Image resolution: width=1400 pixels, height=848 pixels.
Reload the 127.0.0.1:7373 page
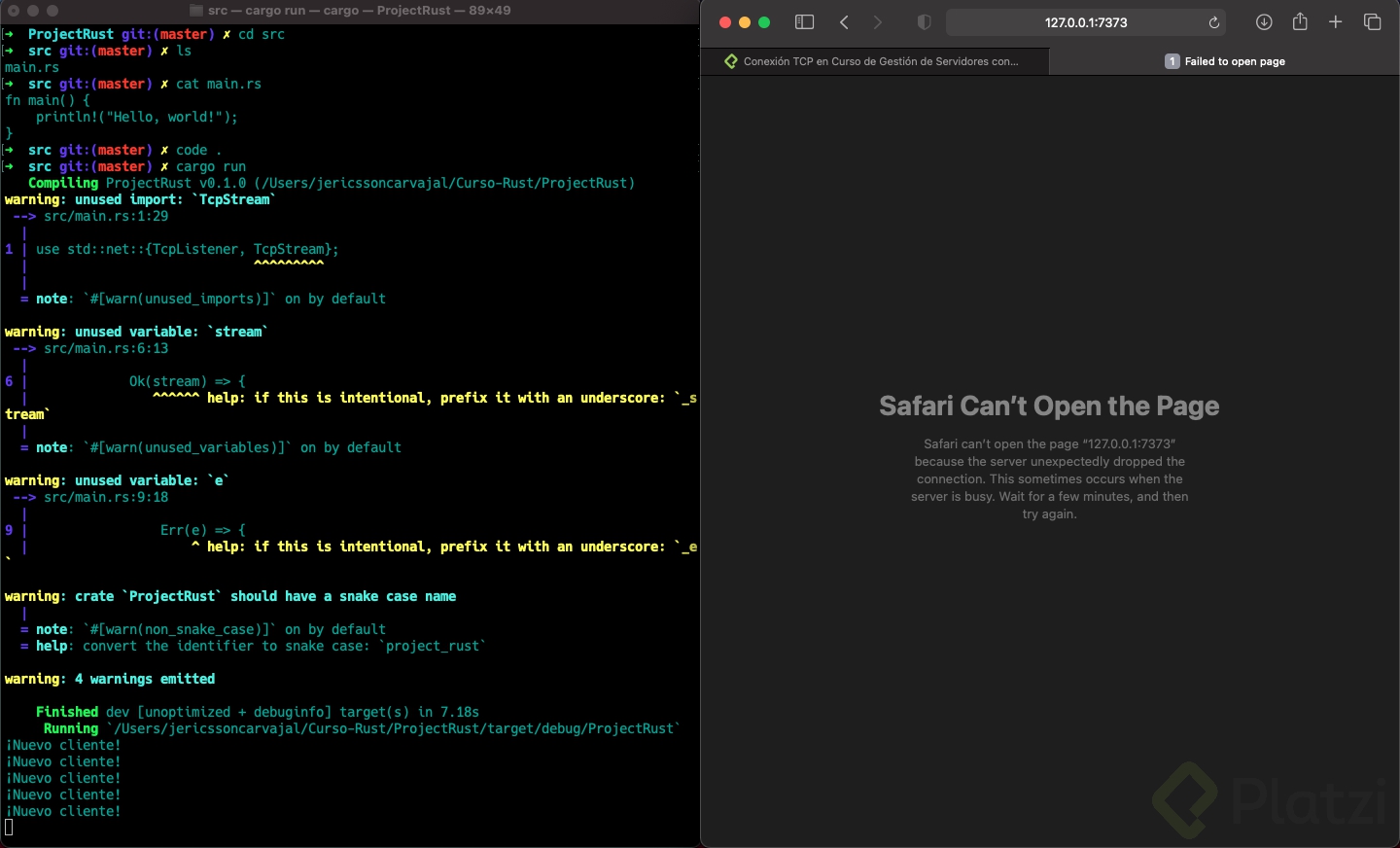tap(1214, 22)
